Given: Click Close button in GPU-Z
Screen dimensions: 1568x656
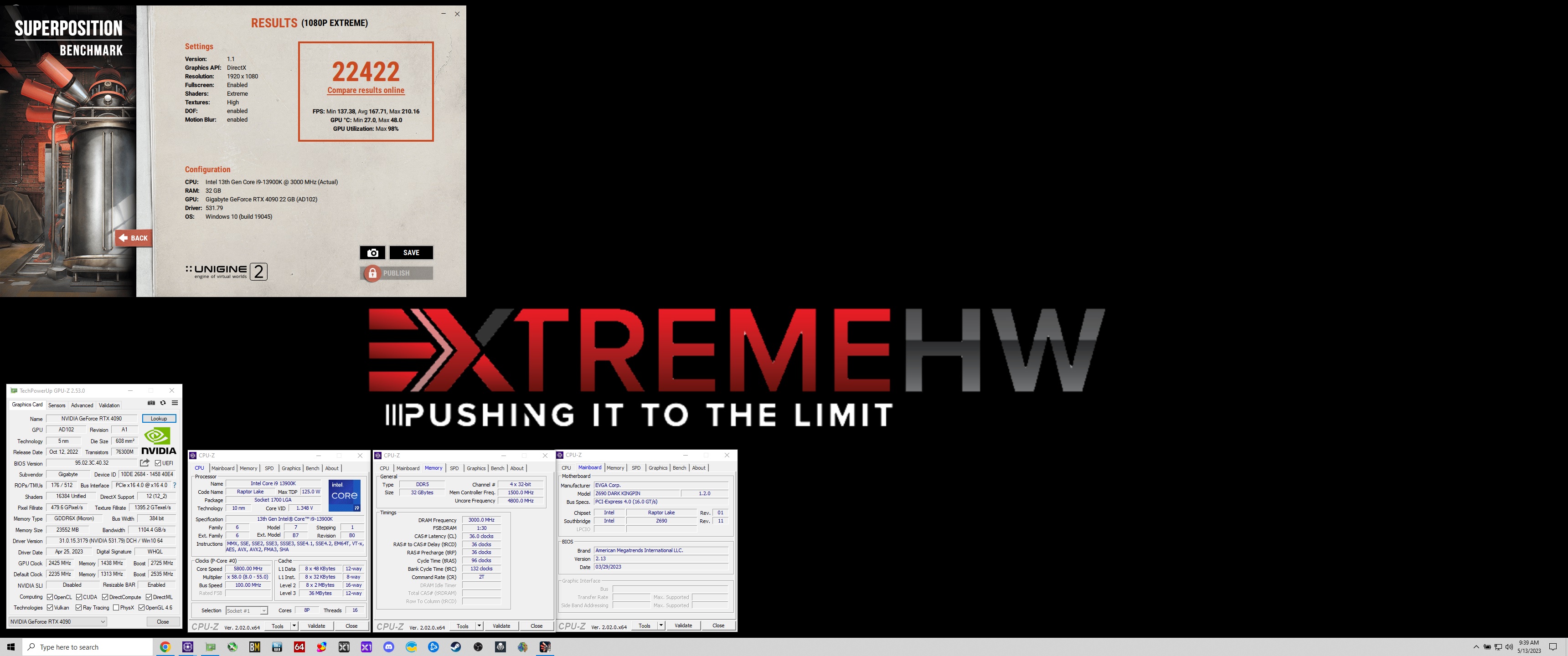Looking at the screenshot, I should click(x=163, y=621).
